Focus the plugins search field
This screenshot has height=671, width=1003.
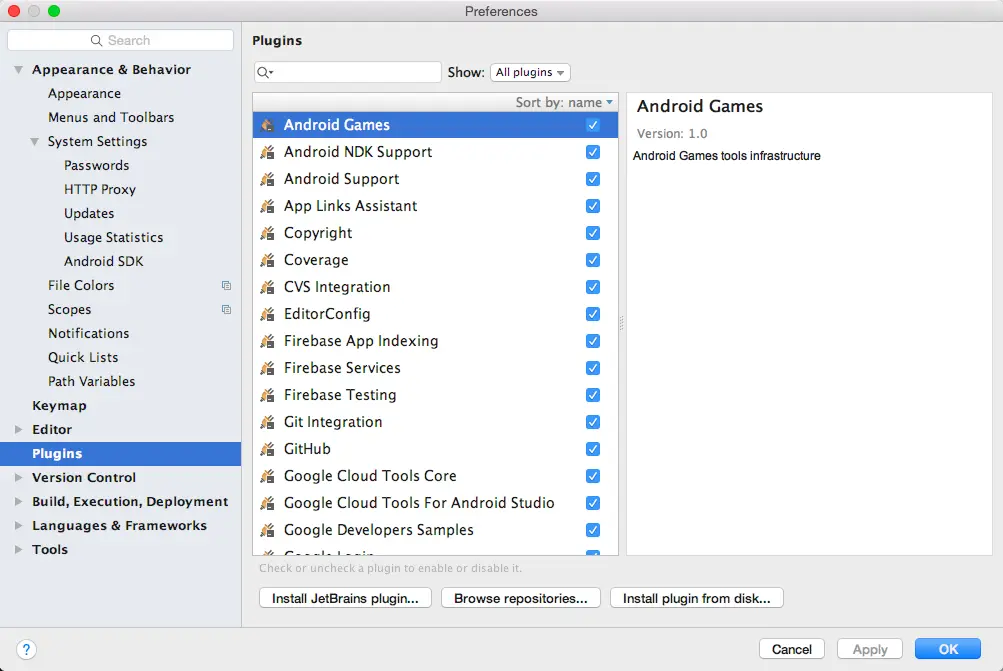347,72
